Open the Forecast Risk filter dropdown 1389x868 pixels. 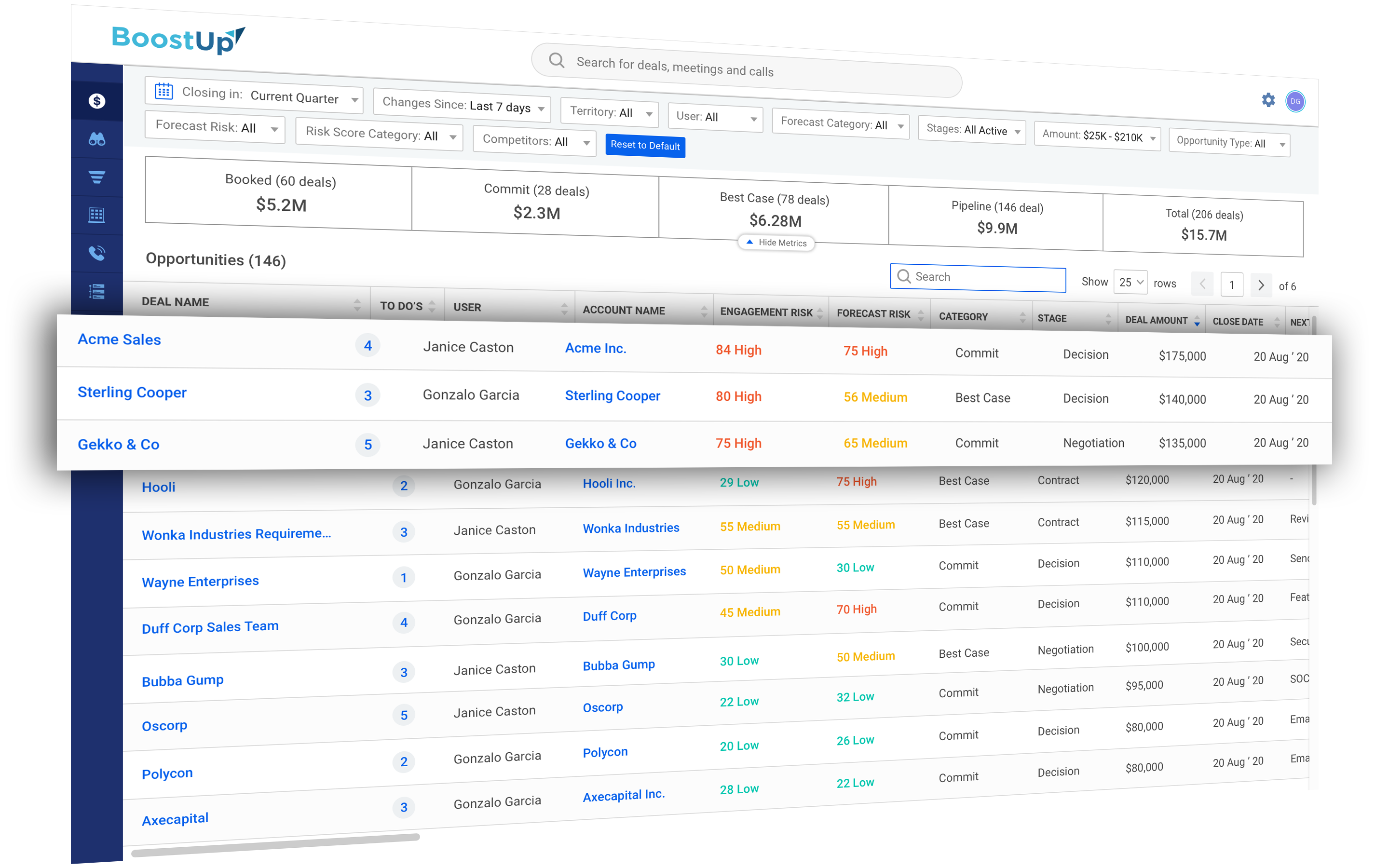point(215,127)
